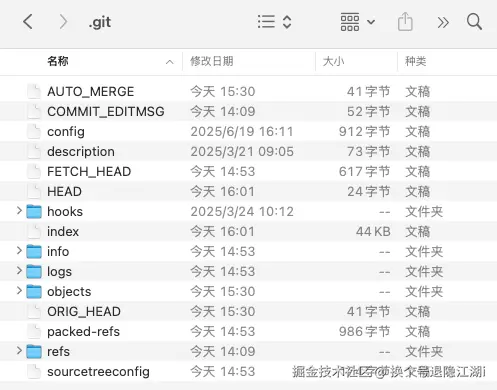
Task: Click the 24 字节 size of HEAD
Action: coord(369,192)
